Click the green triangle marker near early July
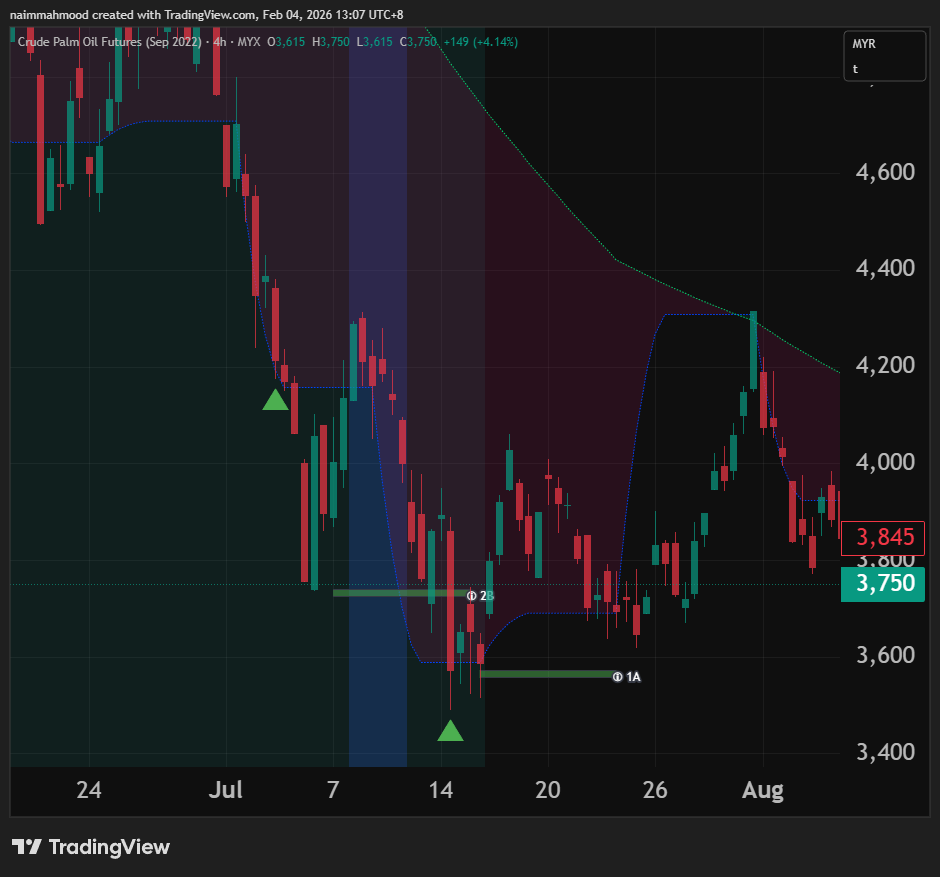The width and height of the screenshot is (940, 877). click(x=275, y=400)
